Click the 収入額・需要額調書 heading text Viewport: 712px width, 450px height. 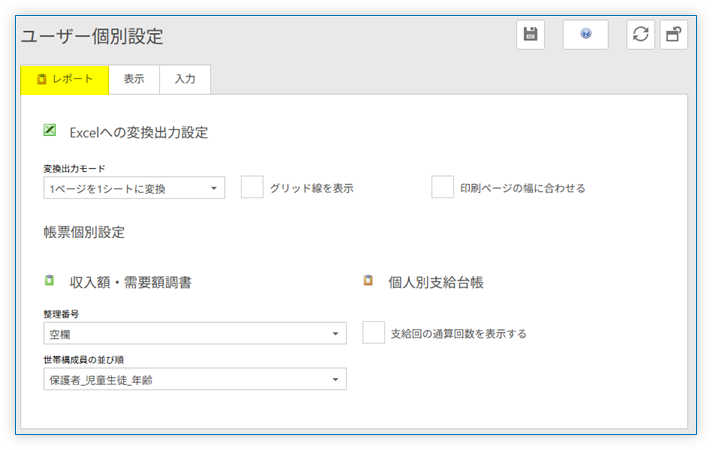[x=130, y=282]
